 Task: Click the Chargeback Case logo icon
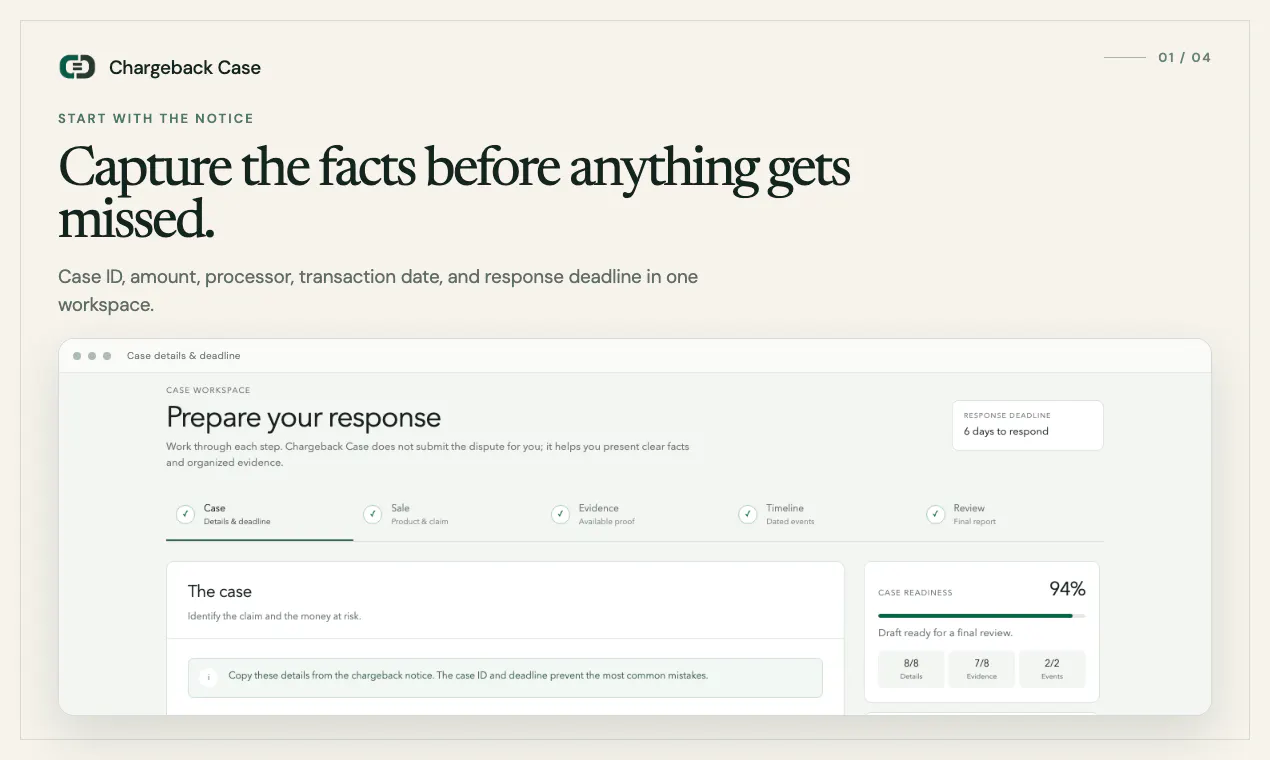(77, 67)
